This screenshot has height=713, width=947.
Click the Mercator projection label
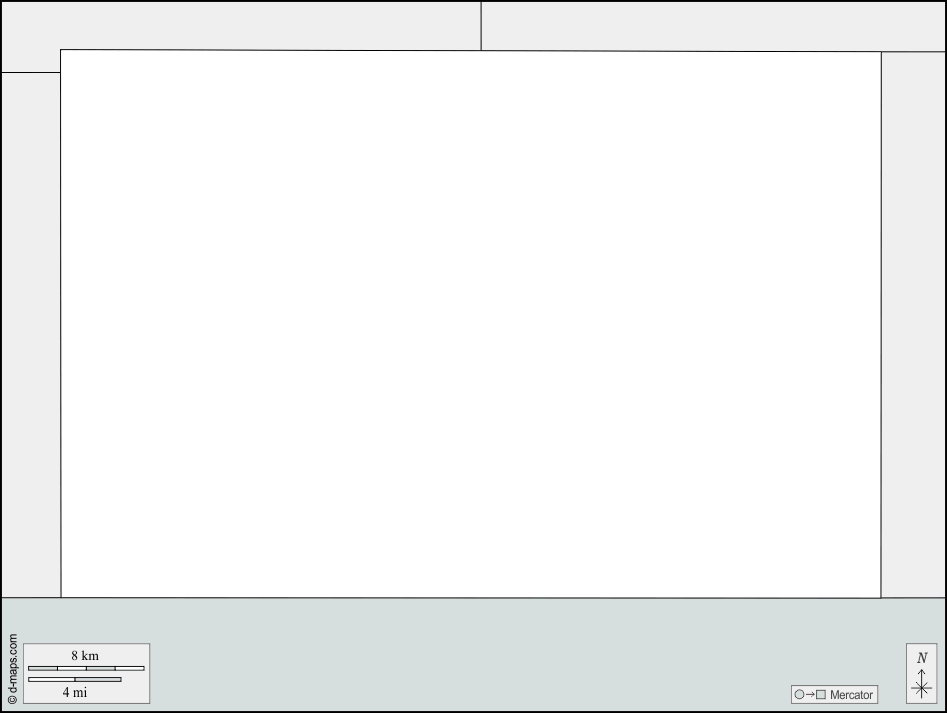tap(851, 695)
